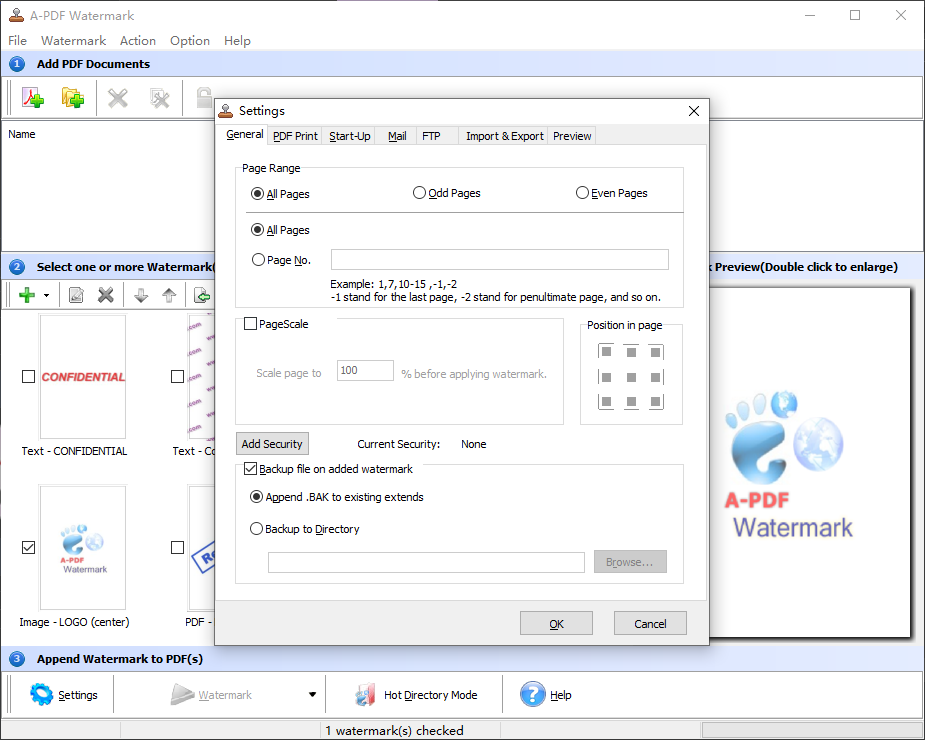Select the Even Pages radio button

click(x=582, y=193)
